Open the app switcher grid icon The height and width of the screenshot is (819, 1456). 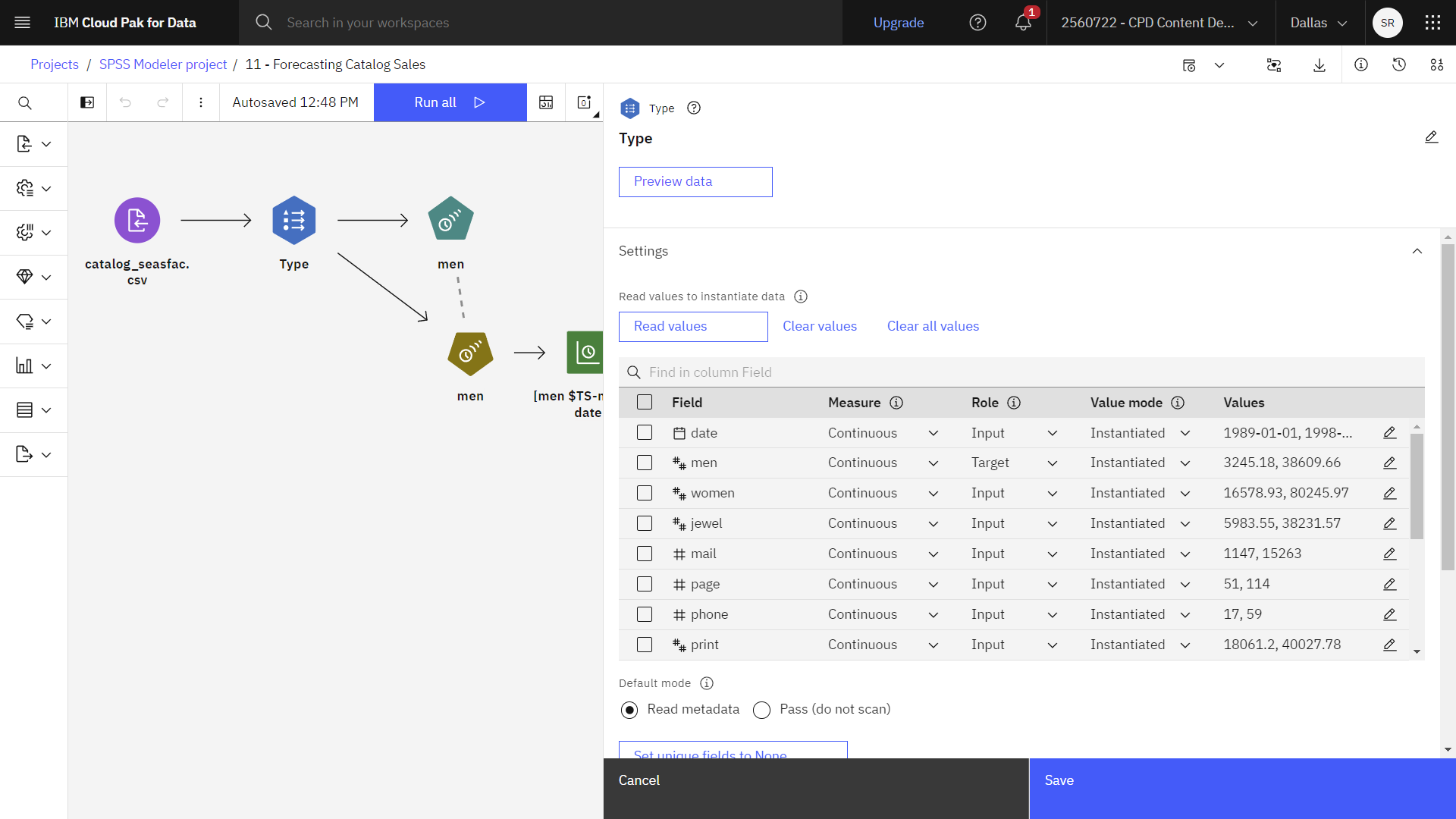pyautogui.click(x=1432, y=23)
